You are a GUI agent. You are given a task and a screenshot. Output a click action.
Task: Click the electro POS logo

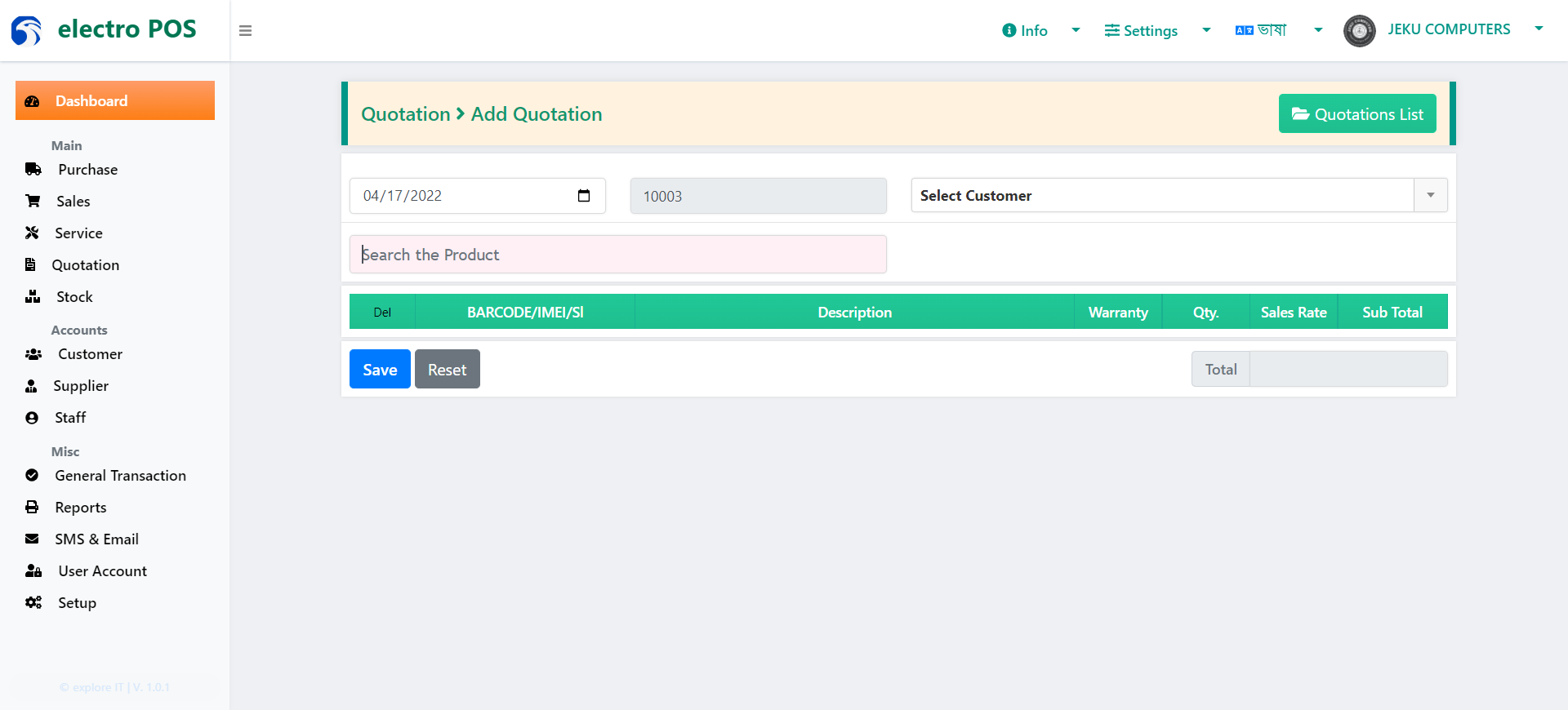pos(104,30)
